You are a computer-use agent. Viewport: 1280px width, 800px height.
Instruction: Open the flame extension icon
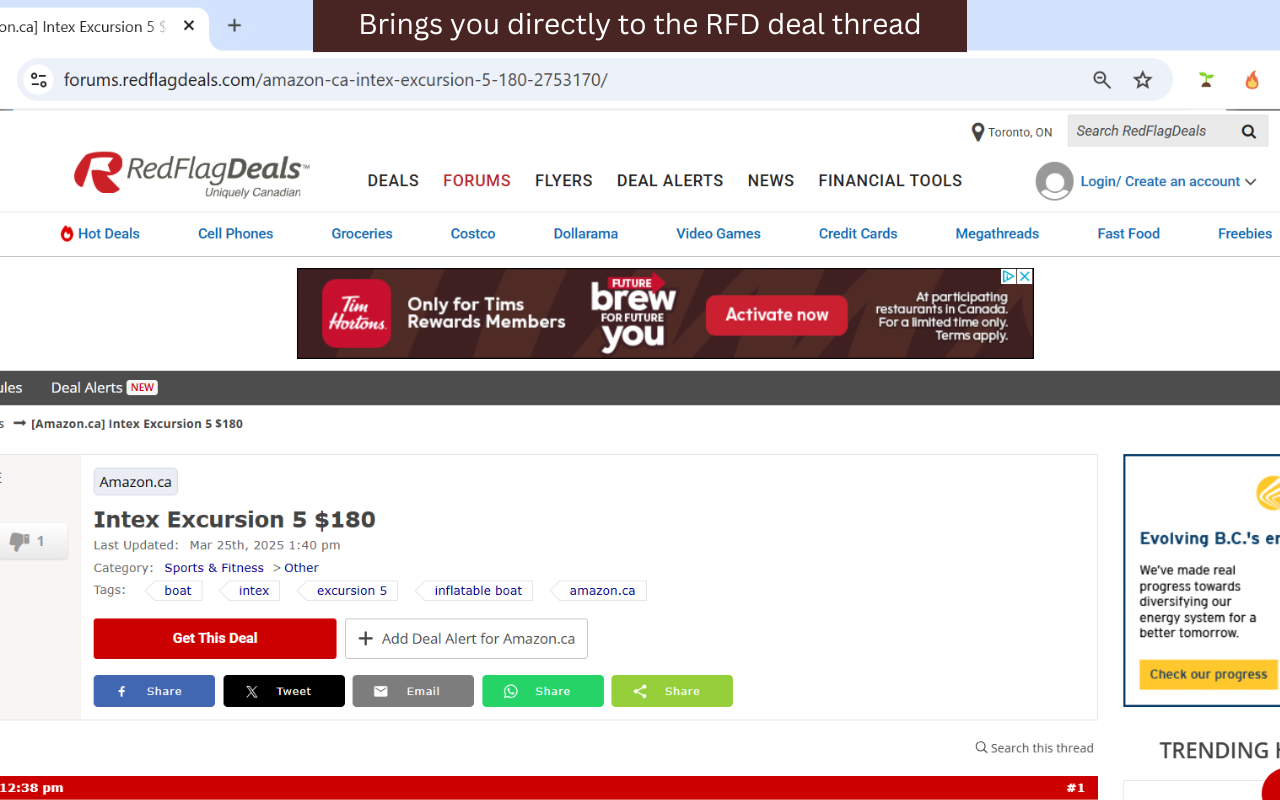point(1252,80)
